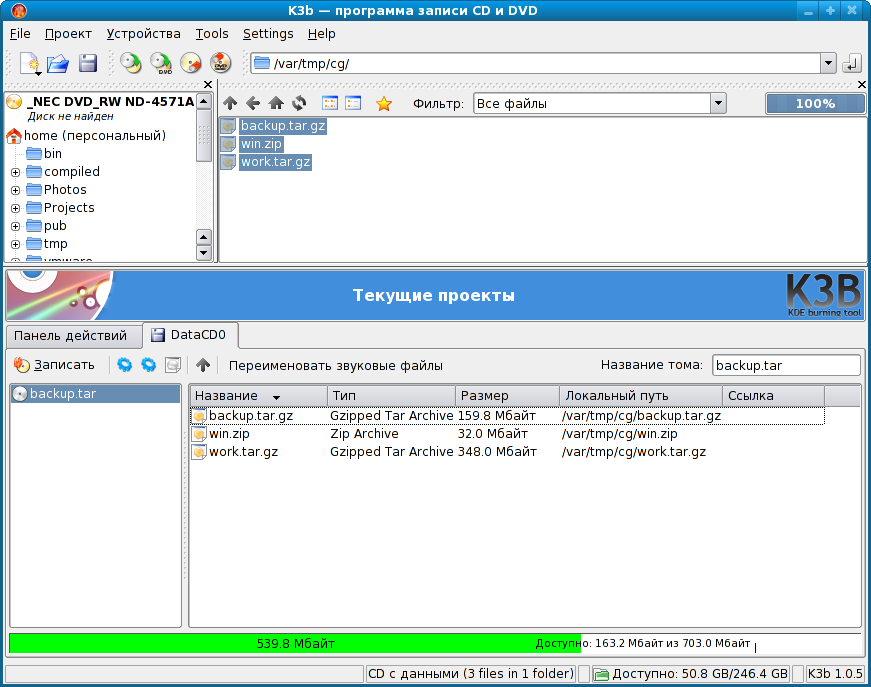Click the 100% progress indicator
The height and width of the screenshot is (687, 871).
(815, 103)
